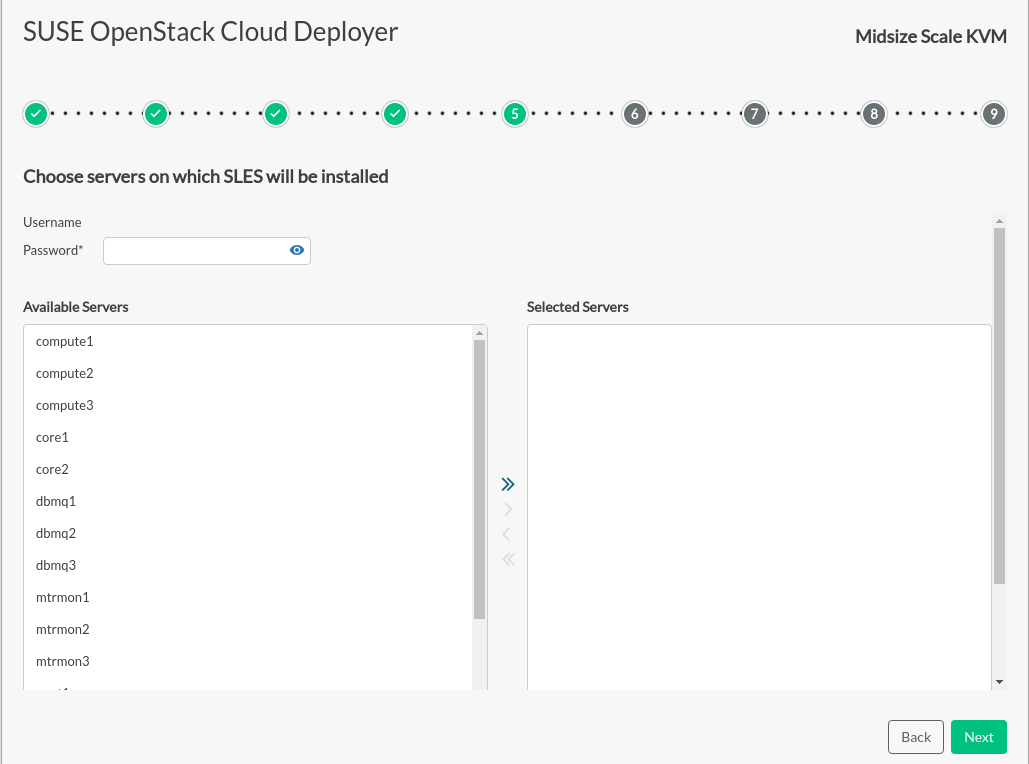
Task: Jump to step 6 in the wizard
Action: coord(634,114)
